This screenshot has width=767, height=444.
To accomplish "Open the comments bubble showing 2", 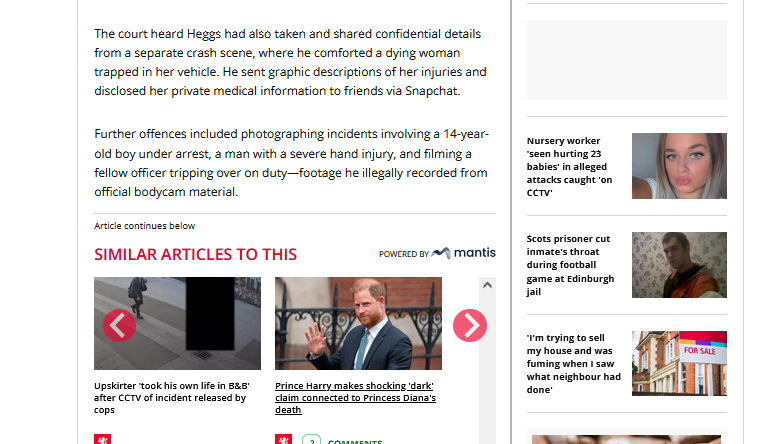I will coord(312,440).
